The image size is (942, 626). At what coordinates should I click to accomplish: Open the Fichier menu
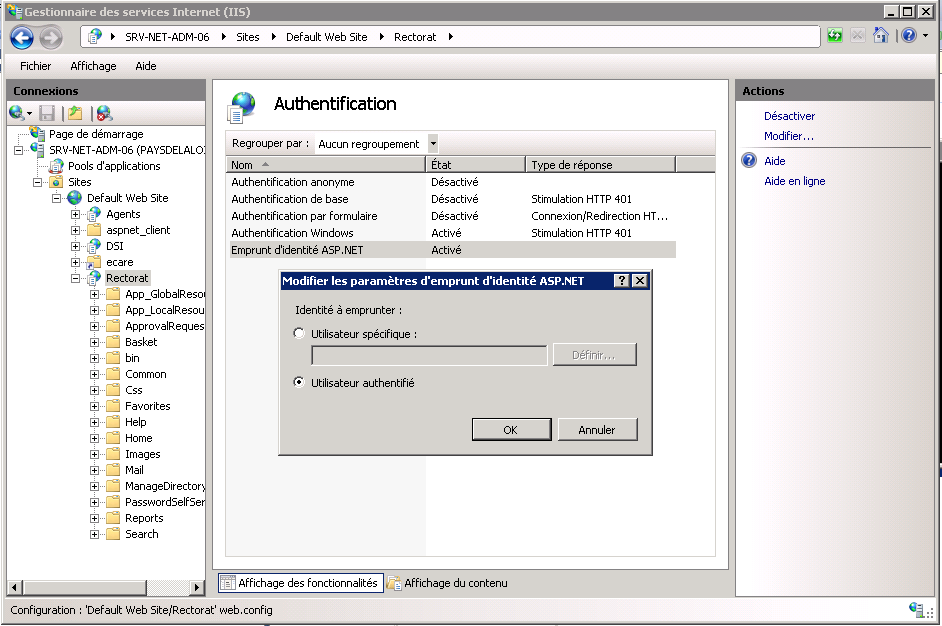pyautogui.click(x=35, y=66)
